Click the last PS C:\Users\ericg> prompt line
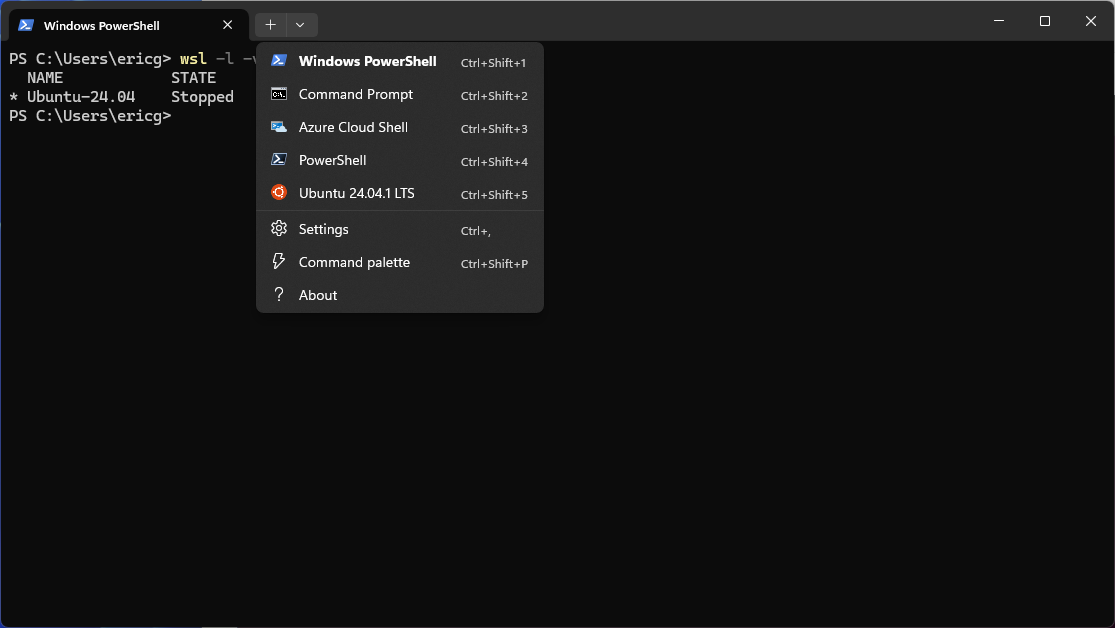Viewport: 1115px width, 628px height. (x=90, y=116)
